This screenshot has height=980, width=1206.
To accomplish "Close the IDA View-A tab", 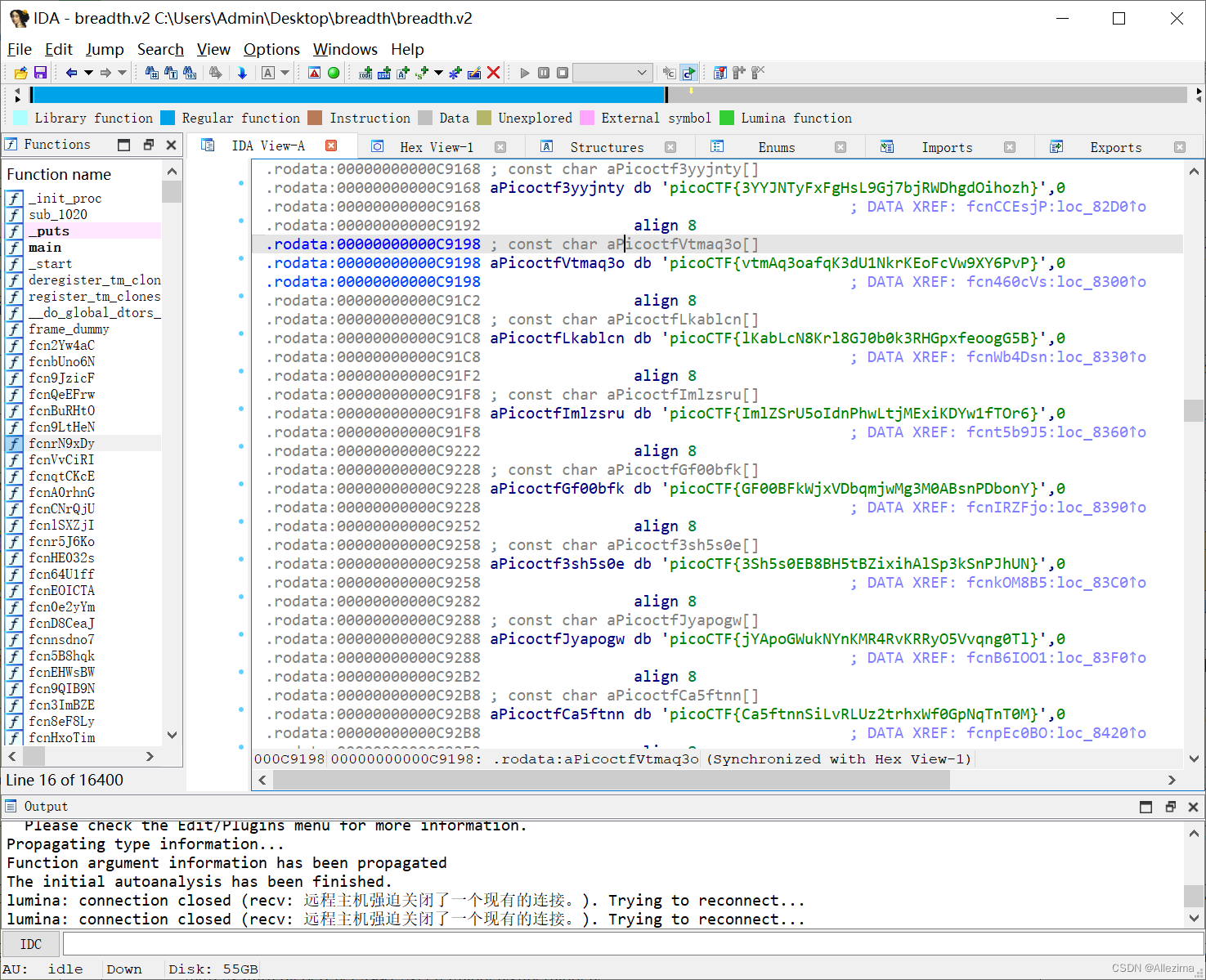I will pyautogui.click(x=331, y=145).
